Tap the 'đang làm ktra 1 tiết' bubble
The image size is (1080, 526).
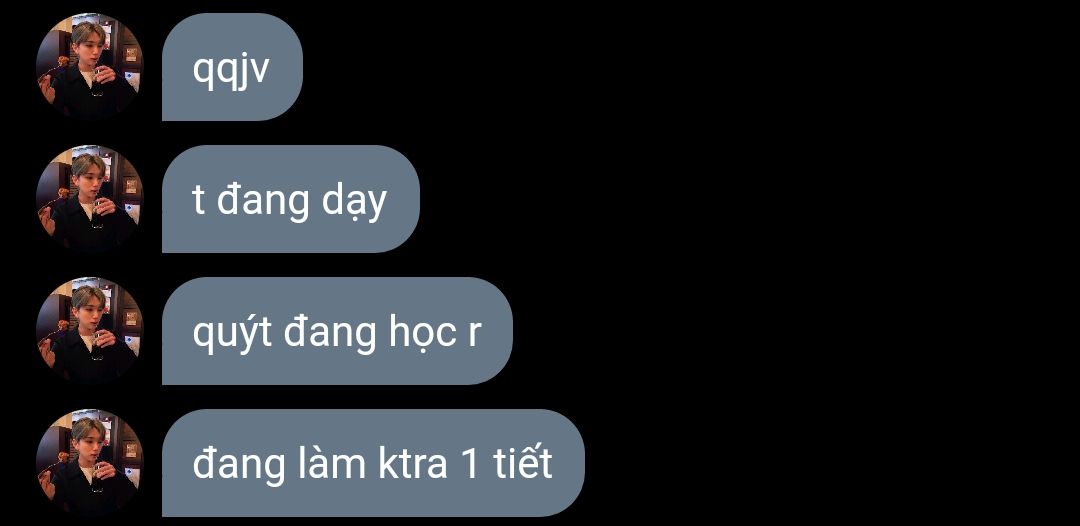(373, 463)
